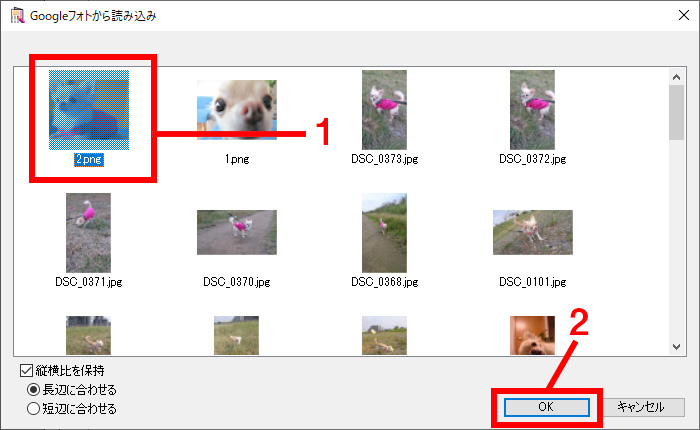Select the 短辺に合わせる radio button
This screenshot has width=700, height=430.
point(33,409)
